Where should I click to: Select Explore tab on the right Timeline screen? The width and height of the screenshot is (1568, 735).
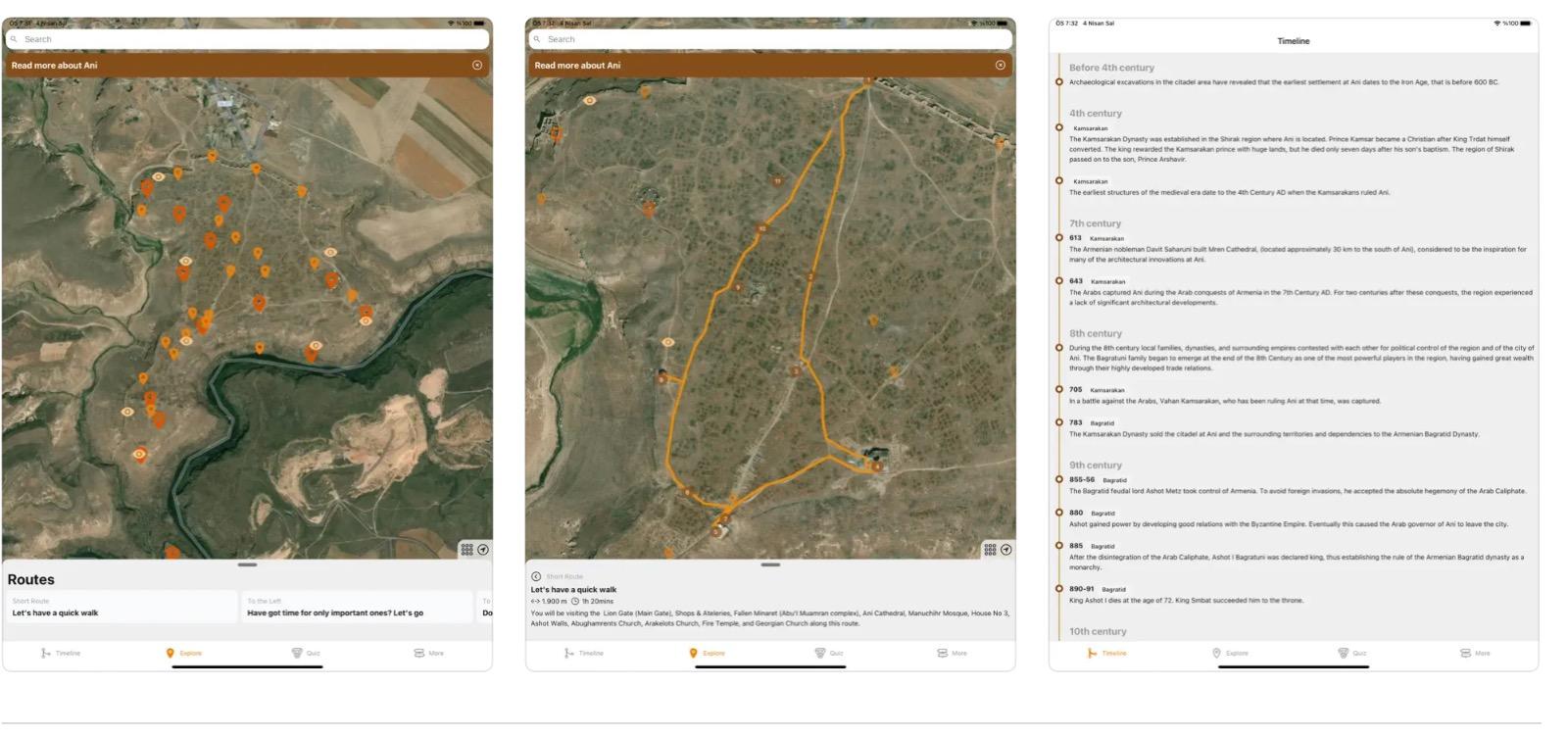[1229, 653]
